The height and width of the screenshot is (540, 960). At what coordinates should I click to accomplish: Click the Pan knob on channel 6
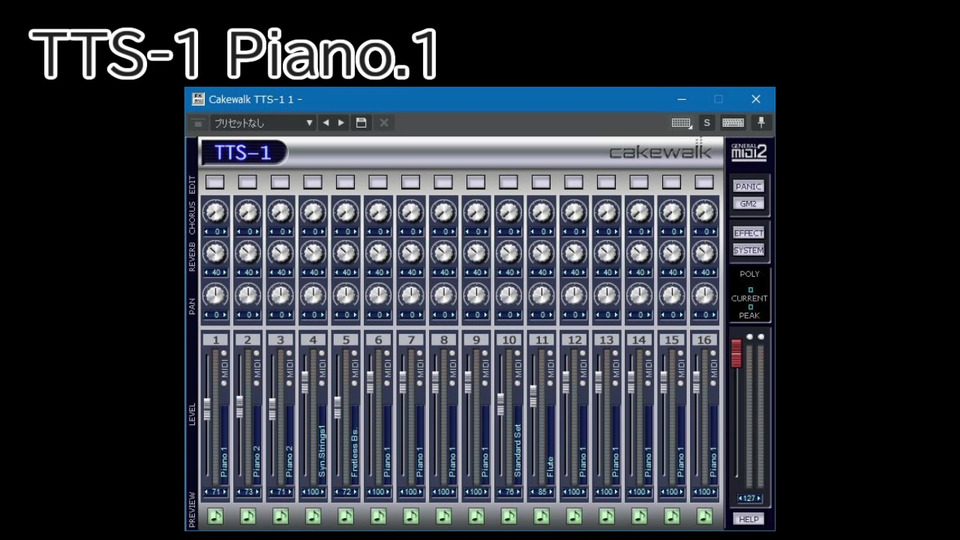[x=378, y=295]
